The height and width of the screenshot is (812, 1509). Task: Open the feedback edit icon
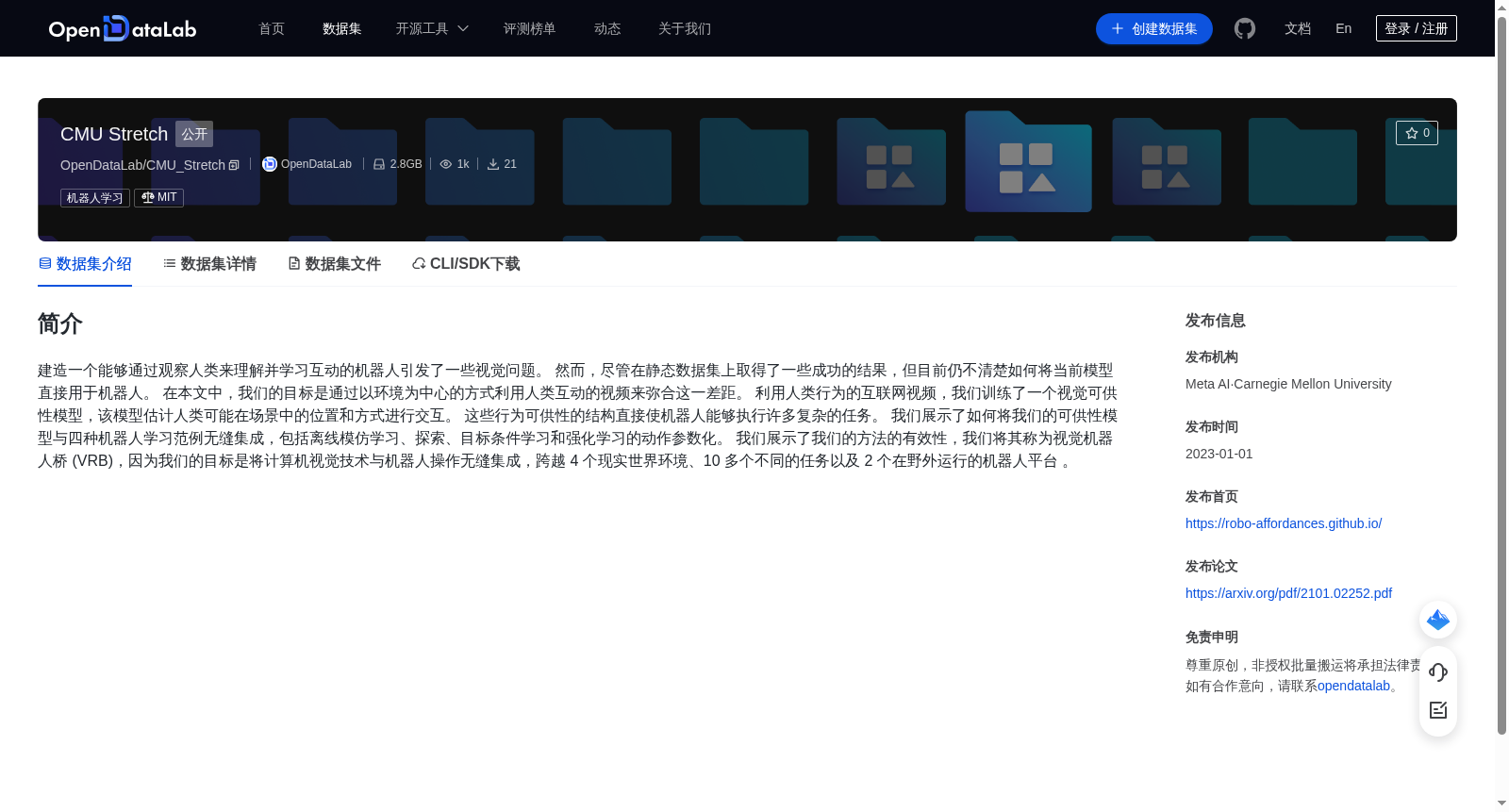click(x=1438, y=710)
